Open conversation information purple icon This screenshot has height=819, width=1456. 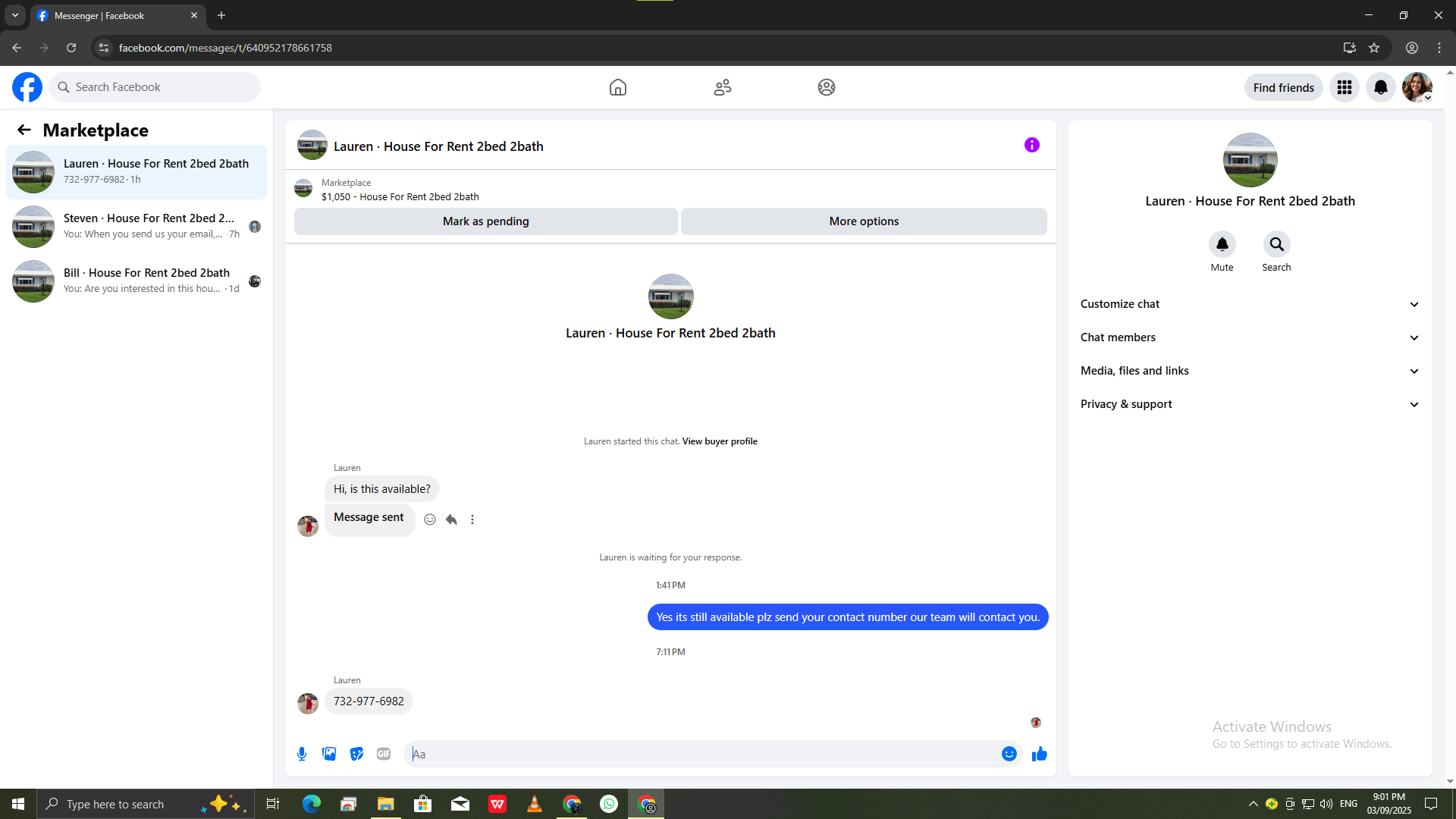tap(1032, 145)
